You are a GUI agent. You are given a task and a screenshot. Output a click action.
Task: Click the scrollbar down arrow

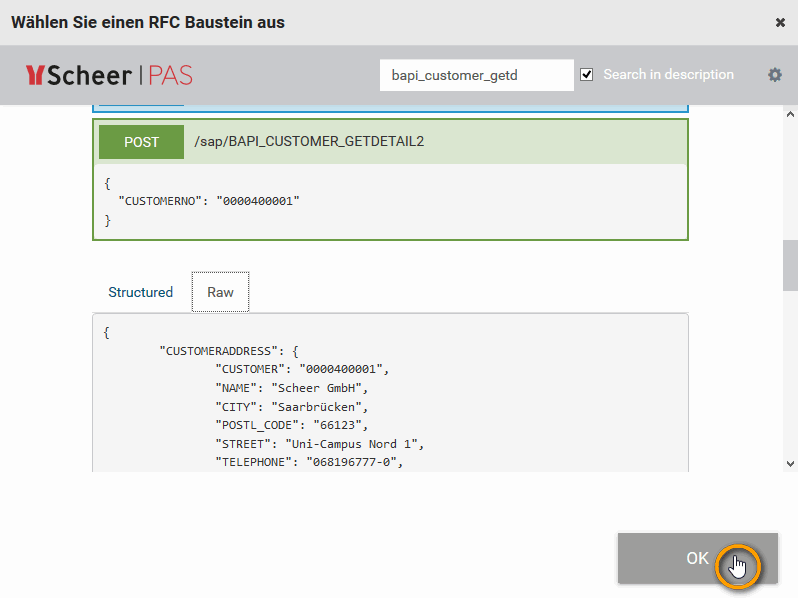(x=790, y=463)
